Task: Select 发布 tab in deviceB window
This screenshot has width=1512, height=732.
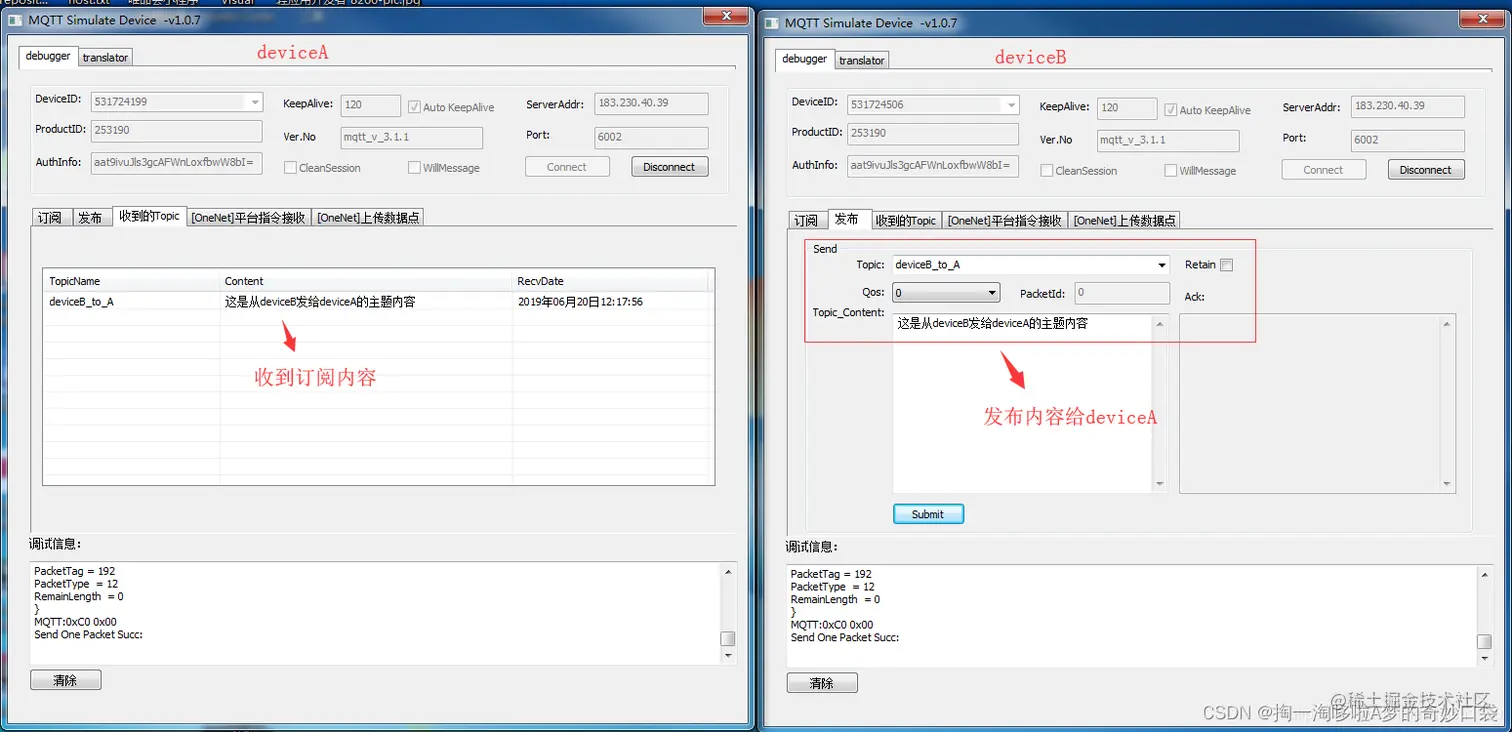Action: point(847,219)
